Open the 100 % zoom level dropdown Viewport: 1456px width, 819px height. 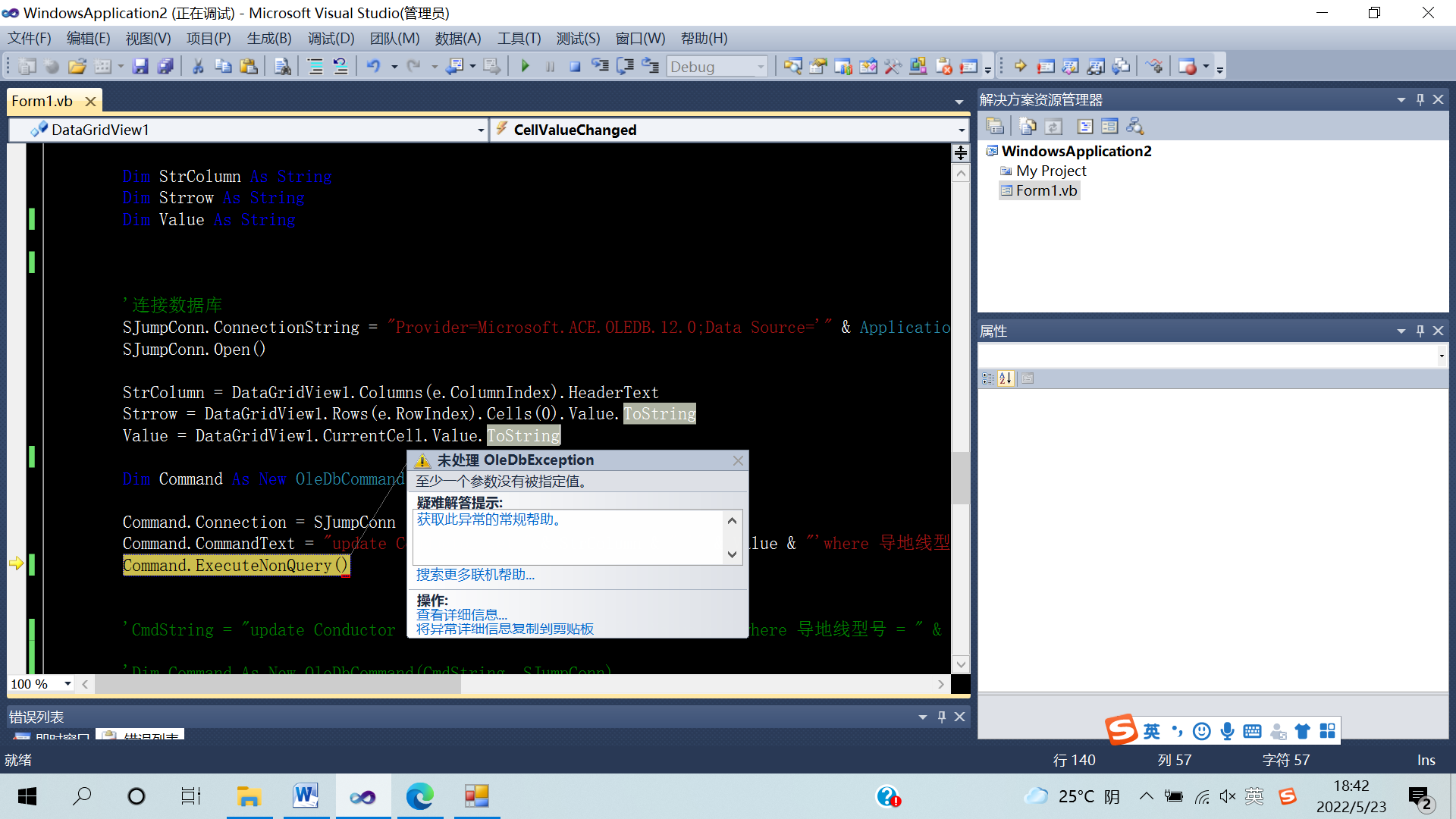click(67, 684)
